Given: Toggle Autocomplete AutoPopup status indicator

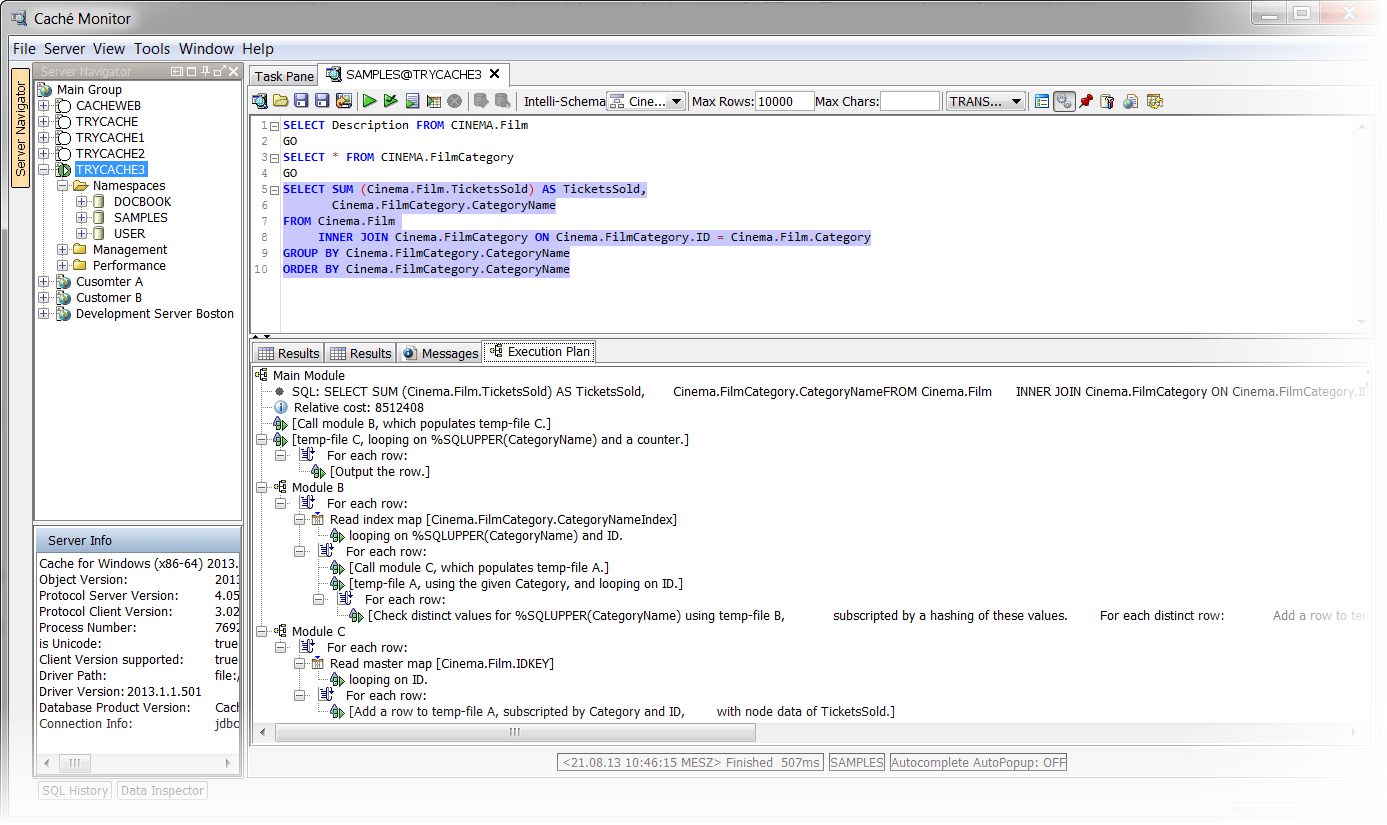Looking at the screenshot, I should pyautogui.click(x=979, y=762).
